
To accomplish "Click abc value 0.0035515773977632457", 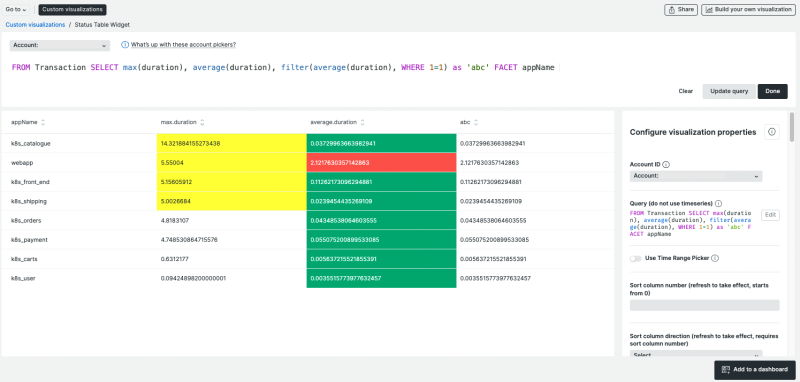I will pos(495,278).
